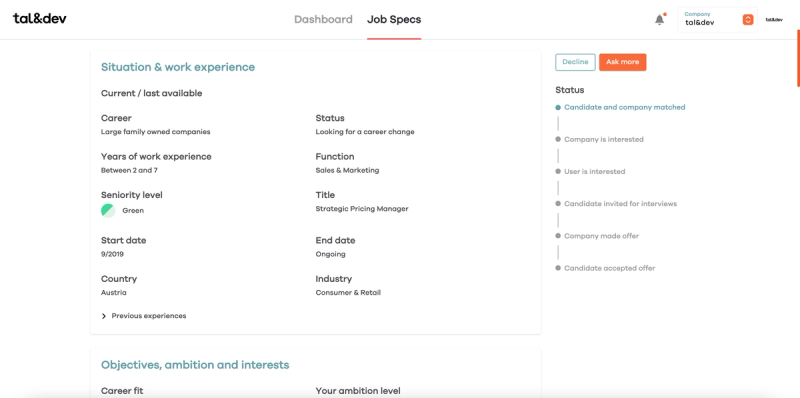Click the small tal&dev profile avatar
The image size is (800, 398).
(774, 19)
